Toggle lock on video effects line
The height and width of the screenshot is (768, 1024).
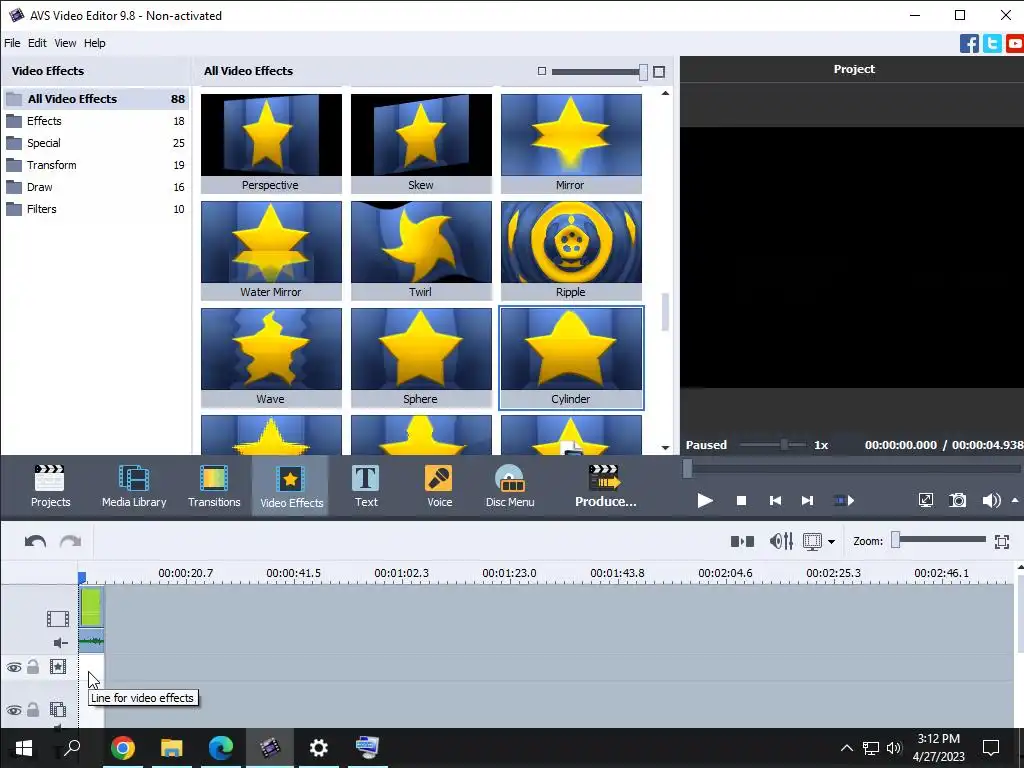33,667
